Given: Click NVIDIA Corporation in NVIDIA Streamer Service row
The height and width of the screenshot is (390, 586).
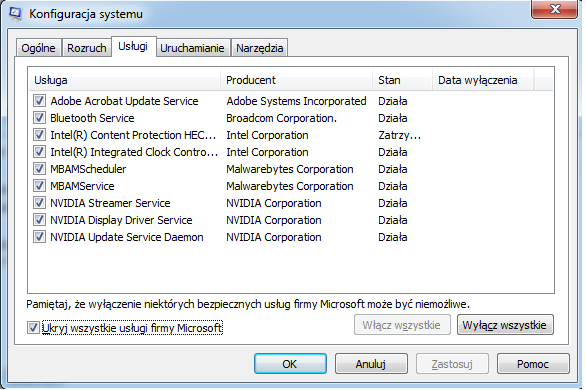Looking at the screenshot, I should pos(274,203).
